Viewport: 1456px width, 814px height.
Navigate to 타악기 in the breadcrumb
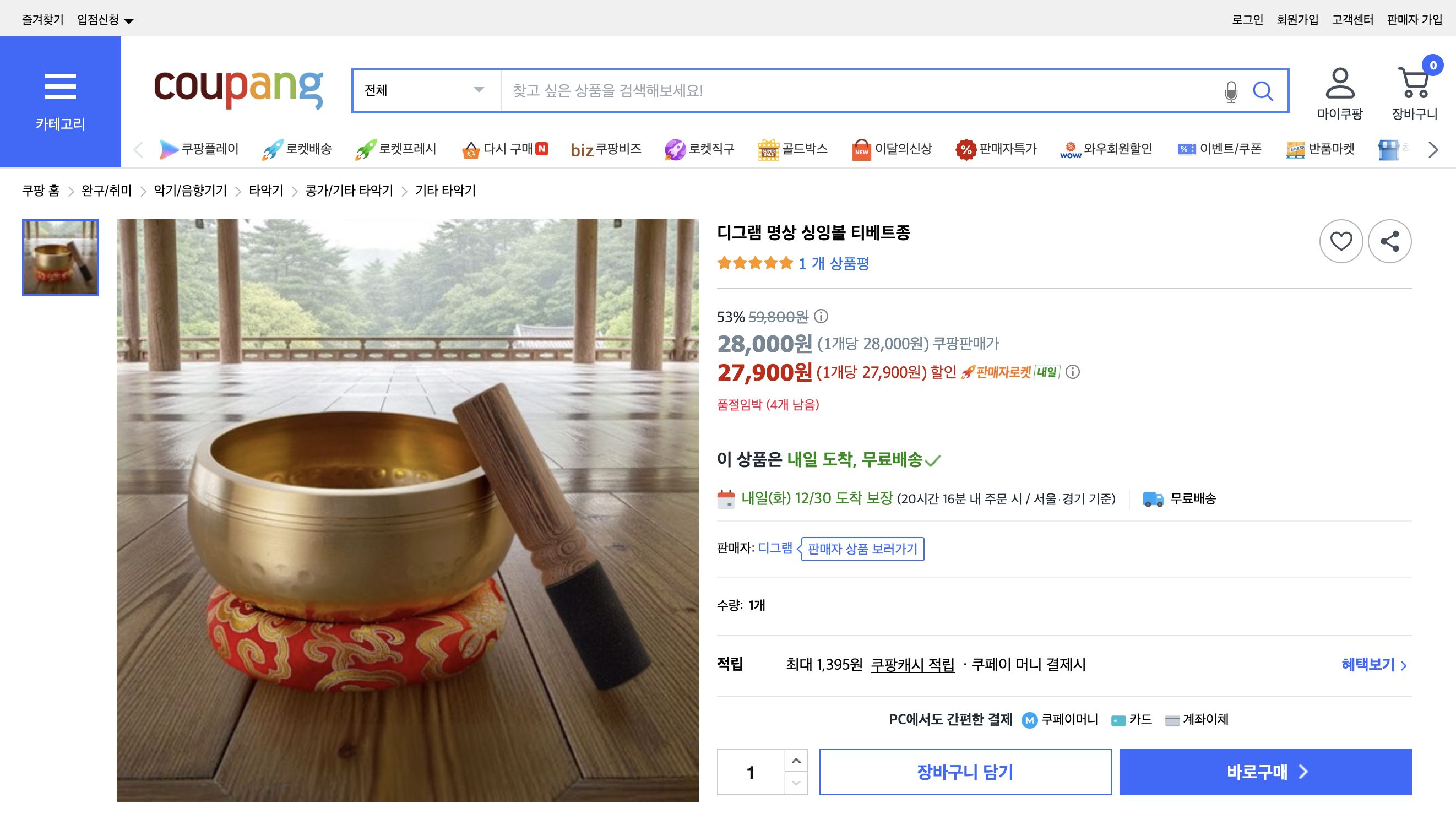point(265,191)
